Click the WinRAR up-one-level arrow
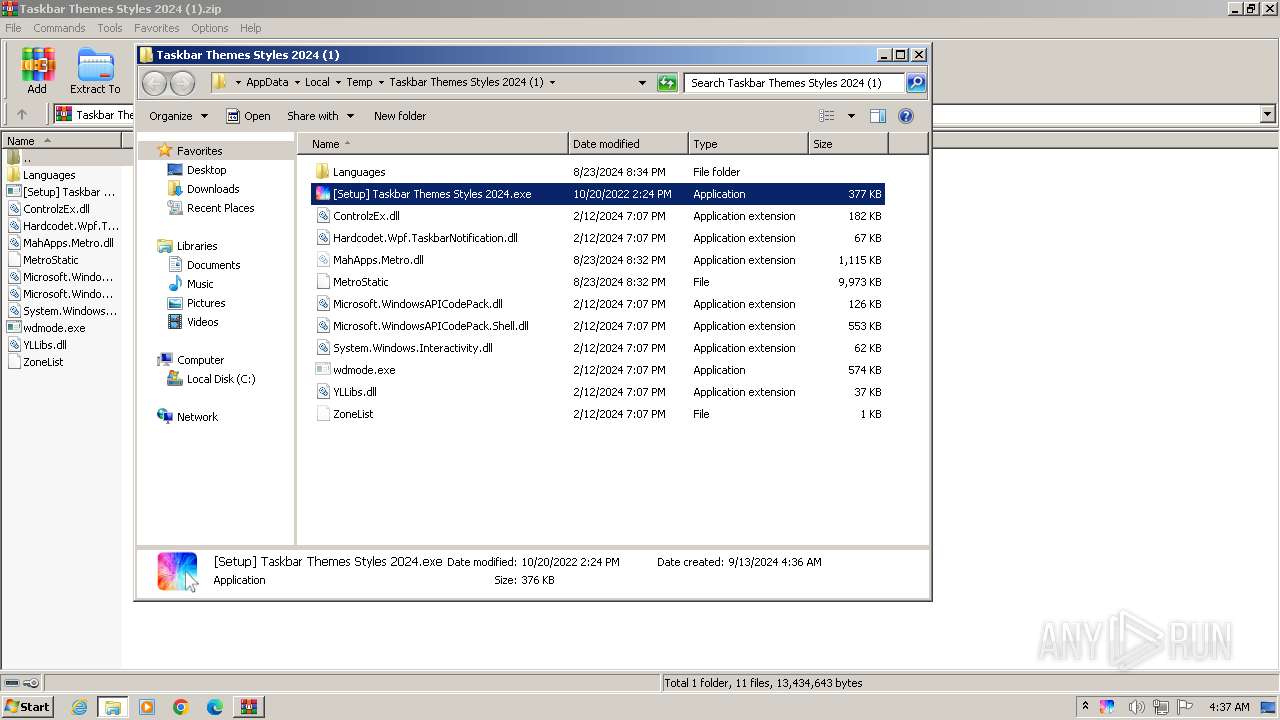Image resolution: width=1280 pixels, height=720 pixels. pos(22,114)
